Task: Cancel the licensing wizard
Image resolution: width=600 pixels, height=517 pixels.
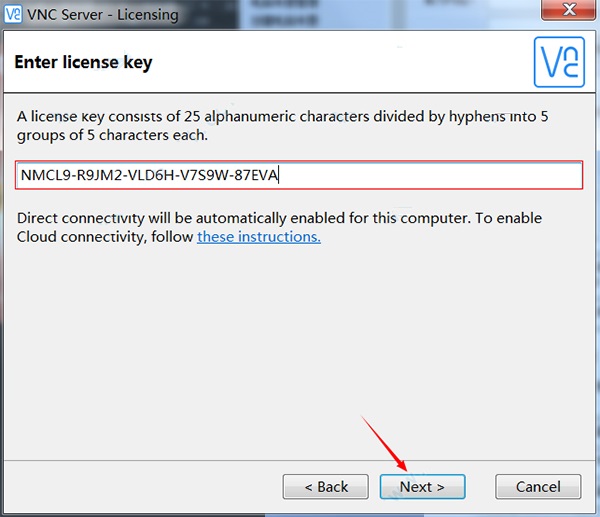Action: [538, 487]
